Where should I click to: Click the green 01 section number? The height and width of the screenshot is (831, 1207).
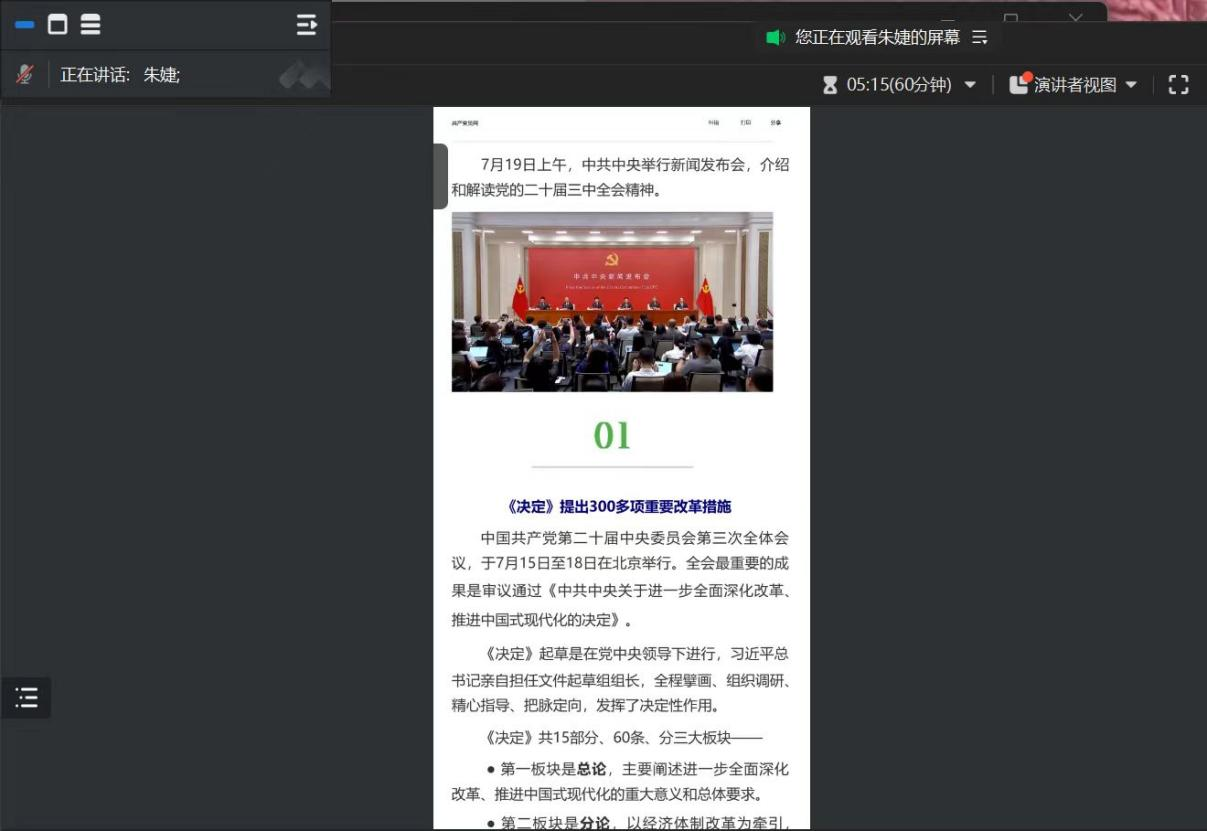tap(612, 435)
